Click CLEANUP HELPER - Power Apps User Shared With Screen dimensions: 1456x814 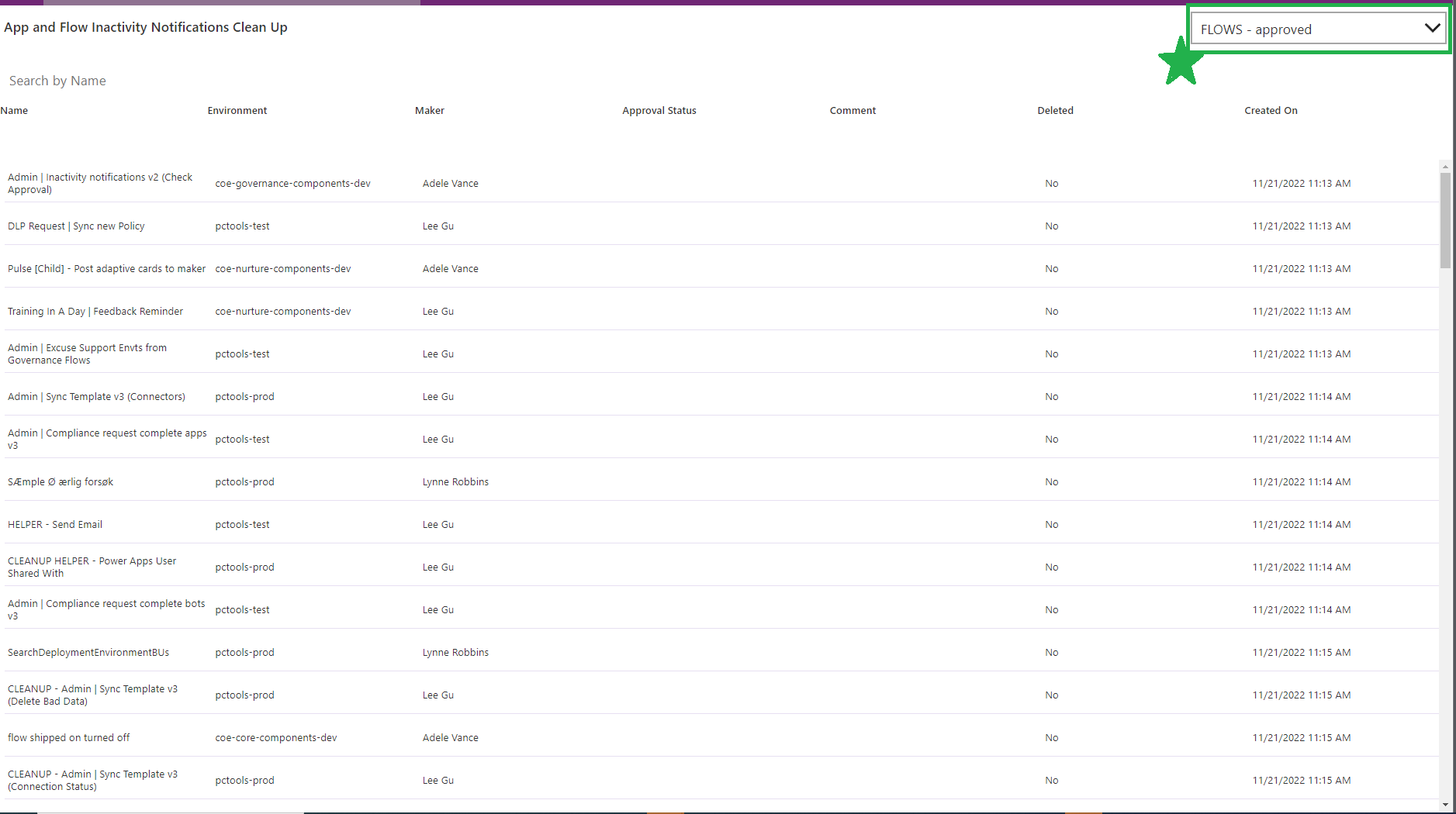92,567
